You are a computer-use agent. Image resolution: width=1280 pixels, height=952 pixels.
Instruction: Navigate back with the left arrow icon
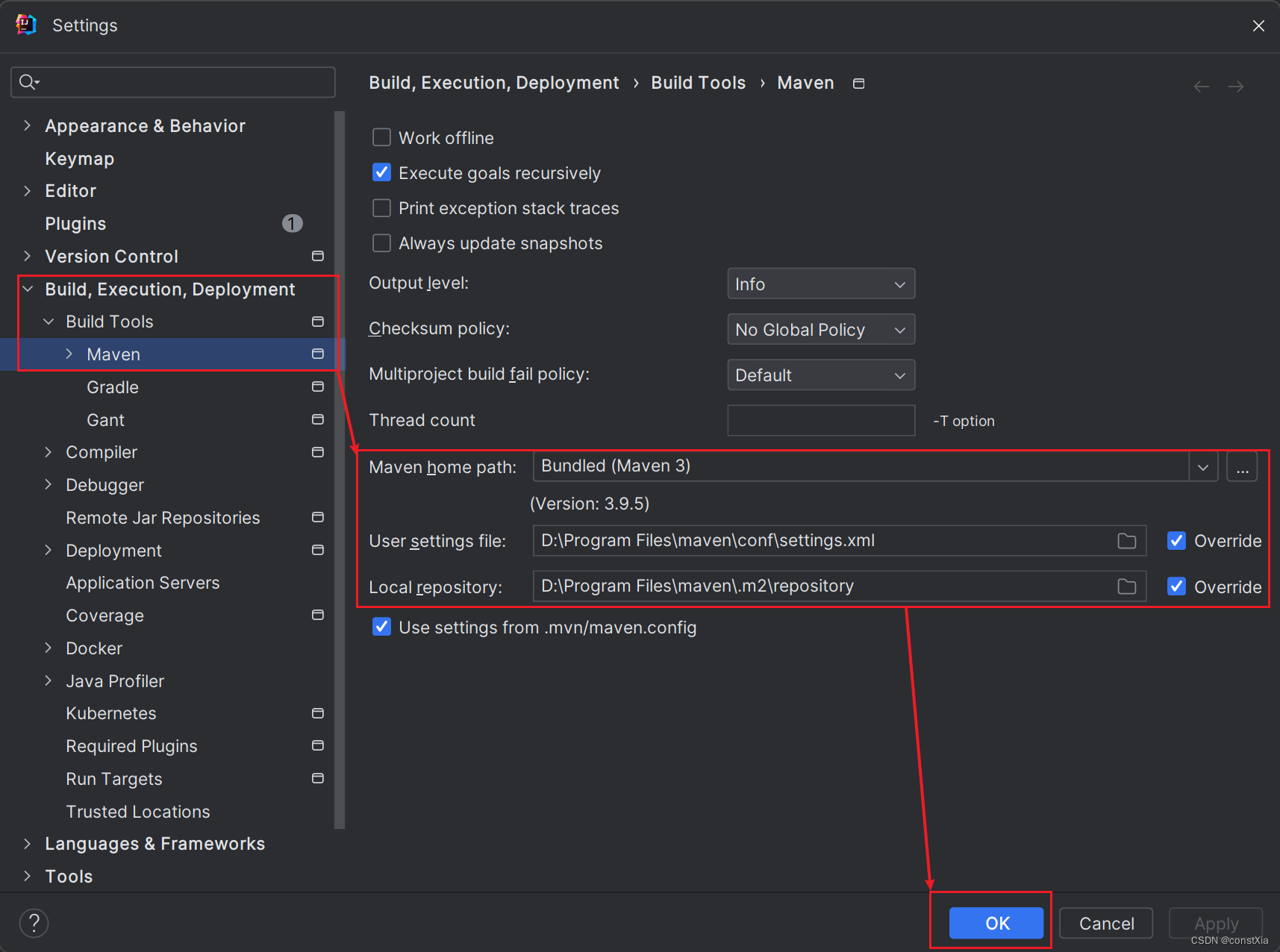(x=1202, y=87)
